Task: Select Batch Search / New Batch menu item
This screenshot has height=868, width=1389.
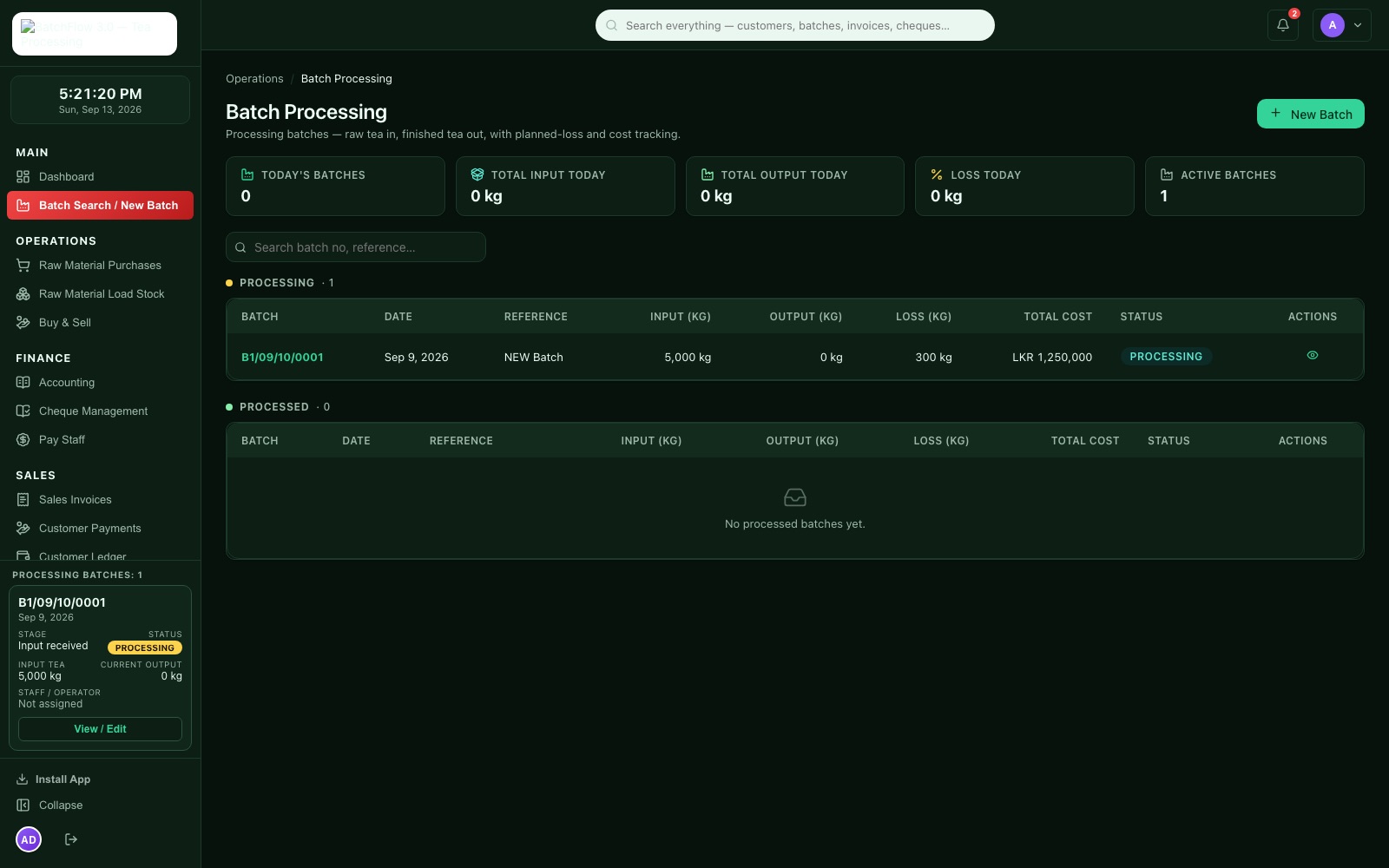Action: [x=100, y=205]
